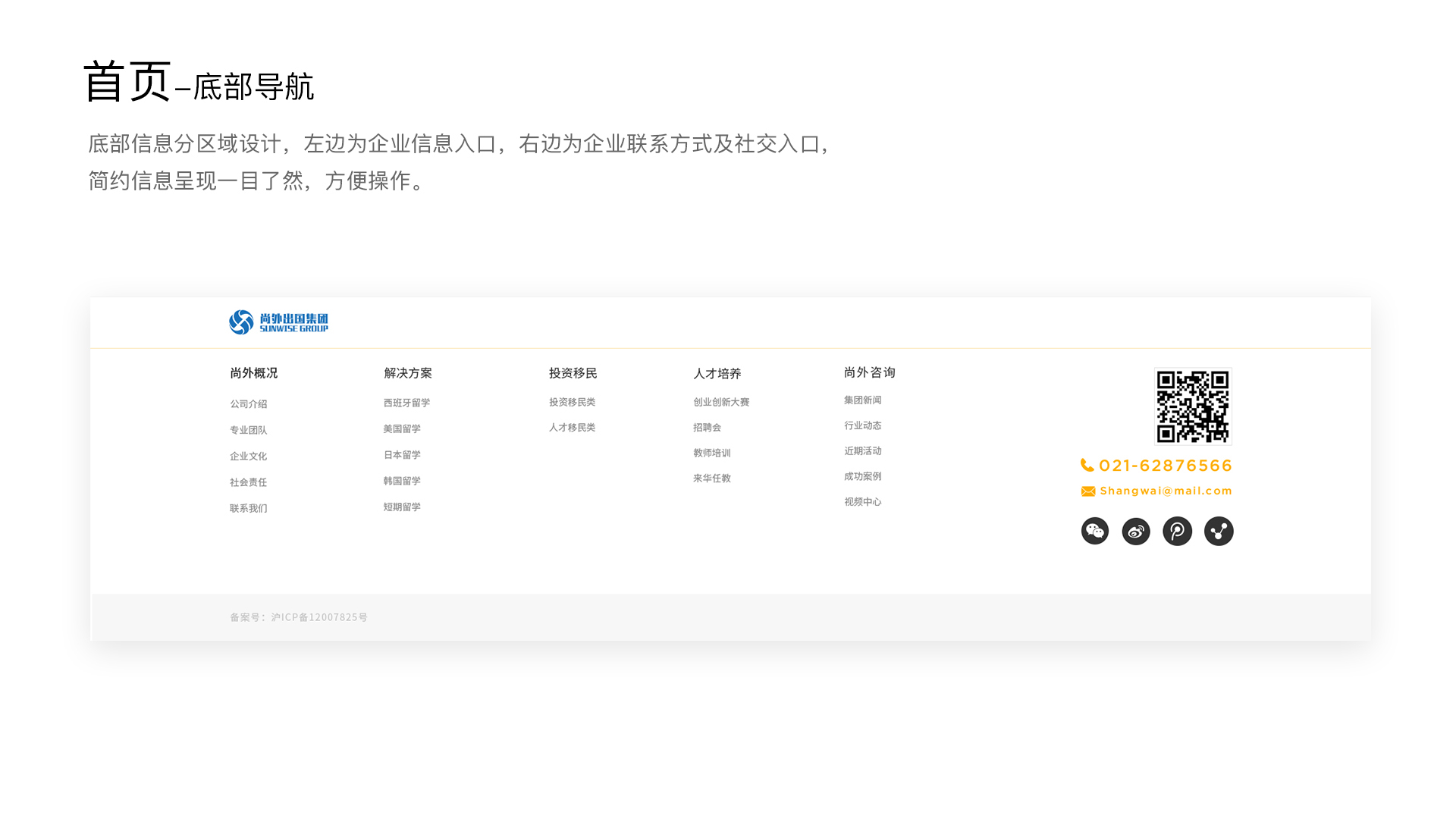Click the 创业创新大赛 link
Viewport: 1456px width, 819px height.
coord(721,402)
